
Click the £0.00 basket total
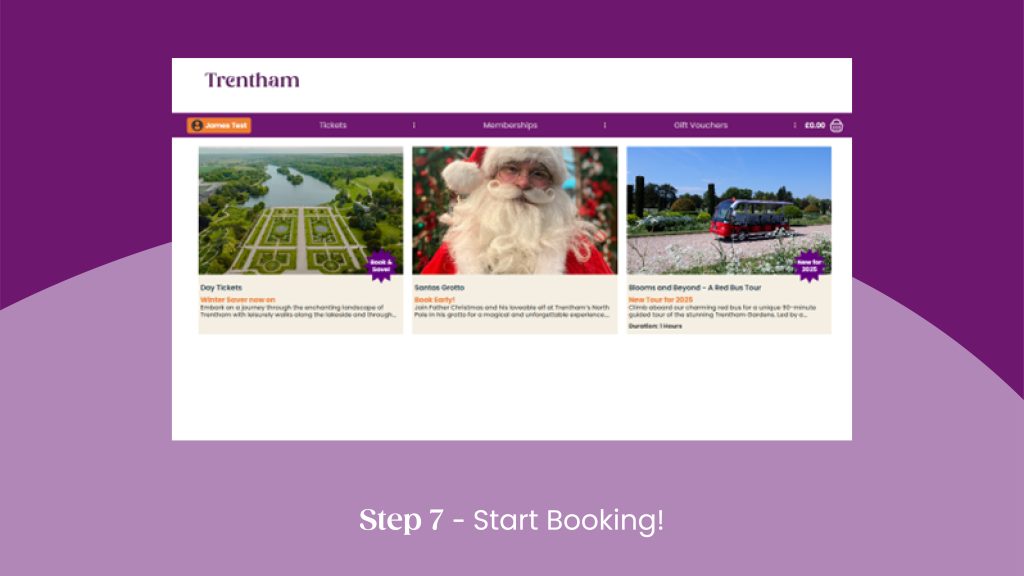tap(814, 125)
